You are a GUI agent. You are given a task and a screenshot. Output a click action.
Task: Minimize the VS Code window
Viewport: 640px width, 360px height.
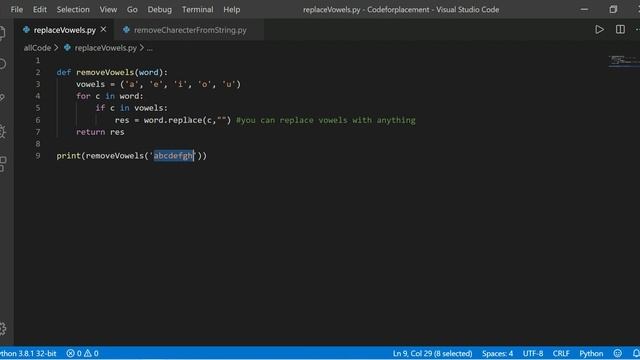click(584, 9)
